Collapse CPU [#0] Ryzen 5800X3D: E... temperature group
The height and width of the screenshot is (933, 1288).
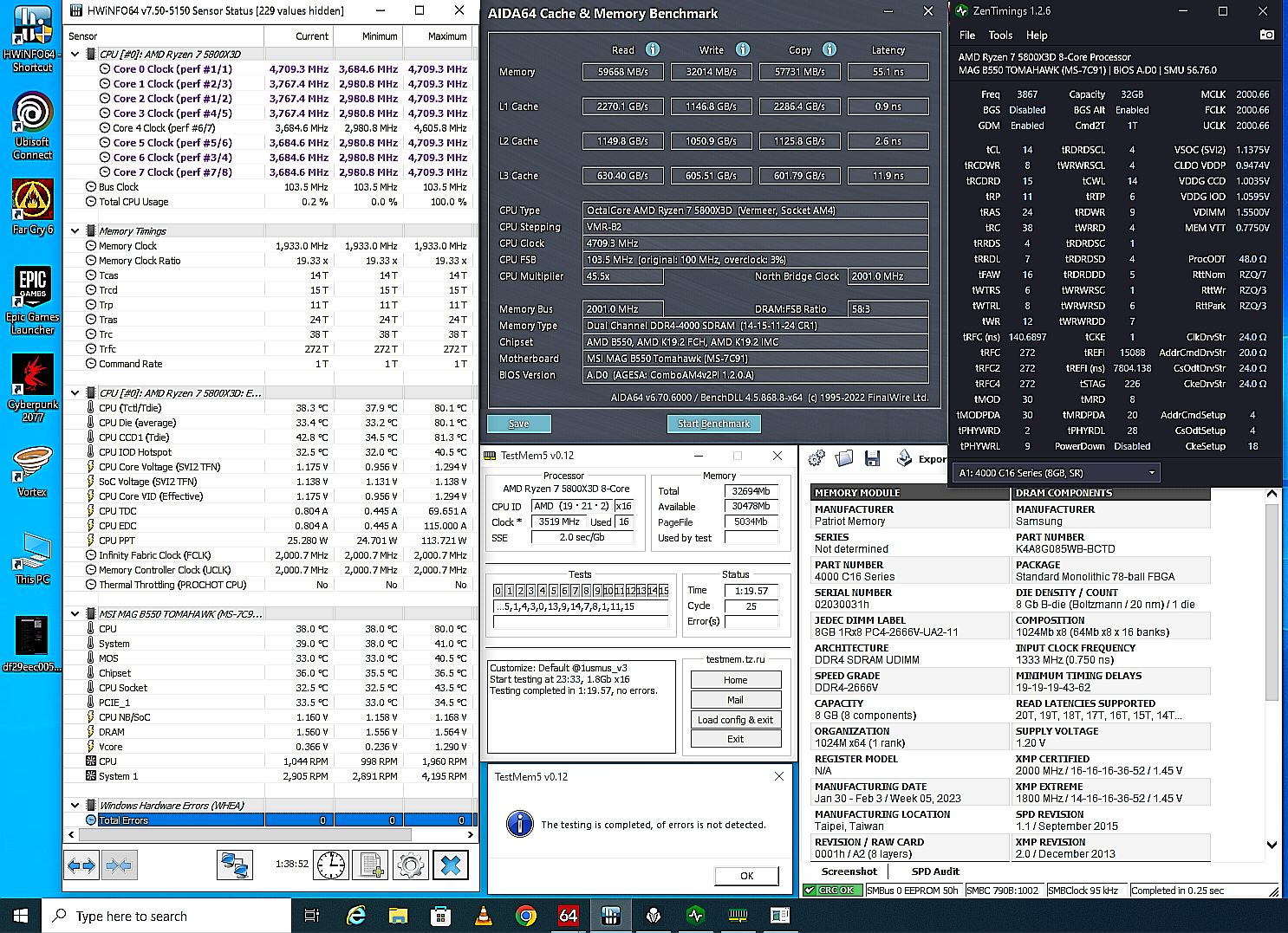coord(75,393)
